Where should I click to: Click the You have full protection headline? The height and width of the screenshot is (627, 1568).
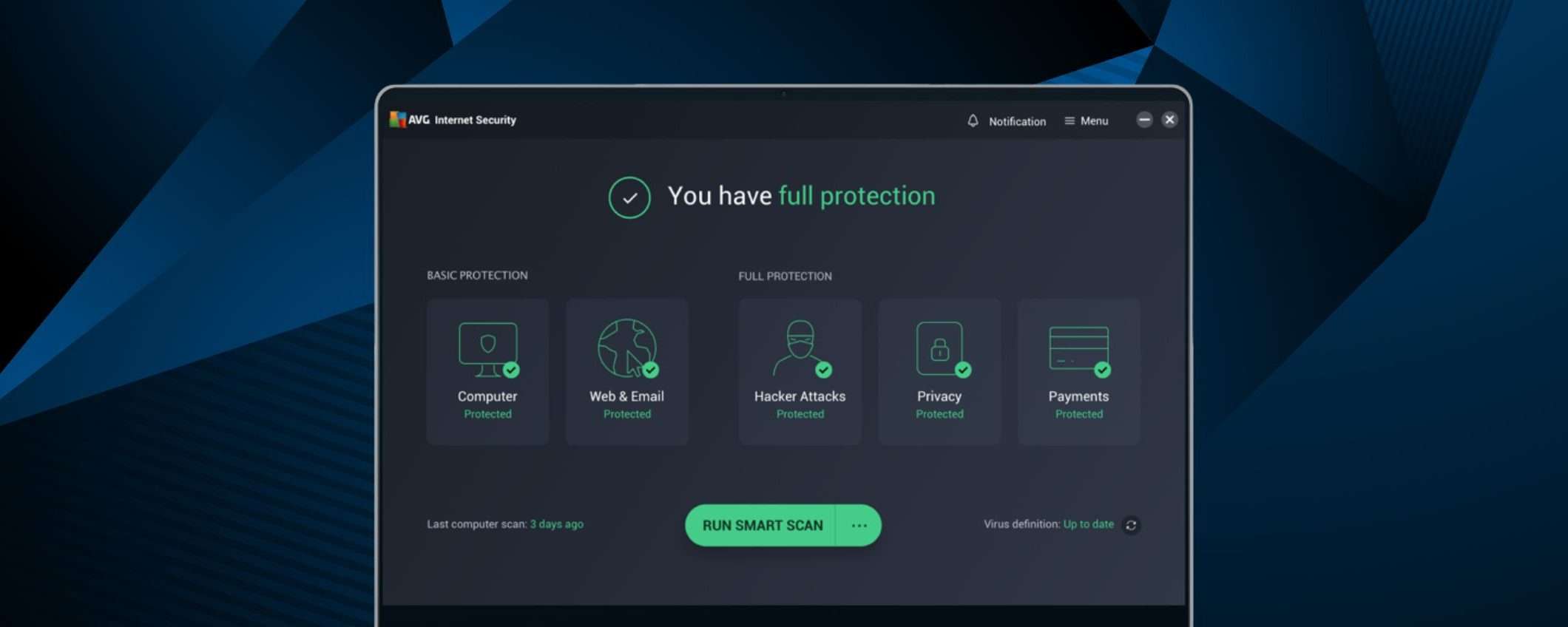801,196
